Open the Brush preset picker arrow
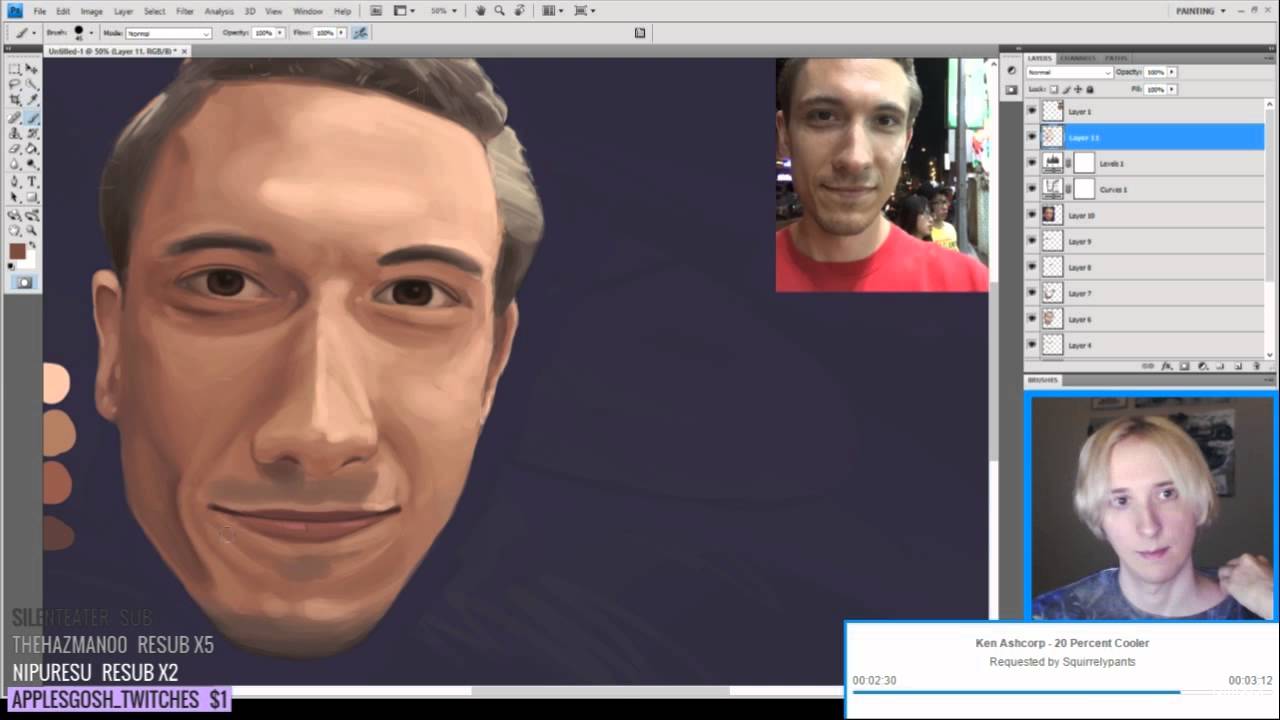 [91, 33]
